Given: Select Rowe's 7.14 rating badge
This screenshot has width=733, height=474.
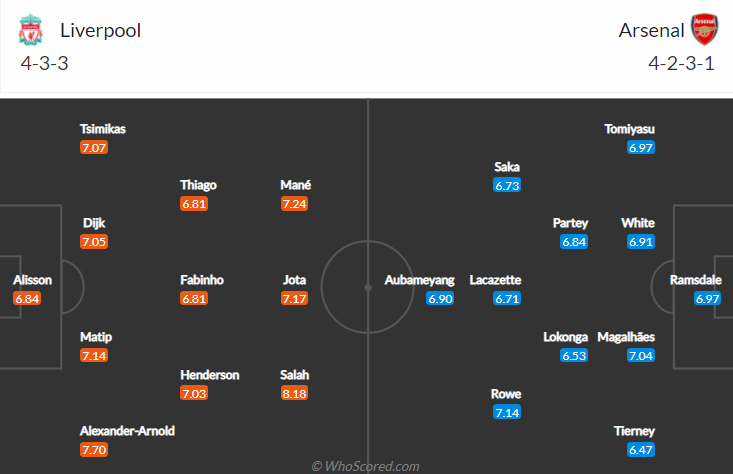Looking at the screenshot, I should [x=506, y=412].
